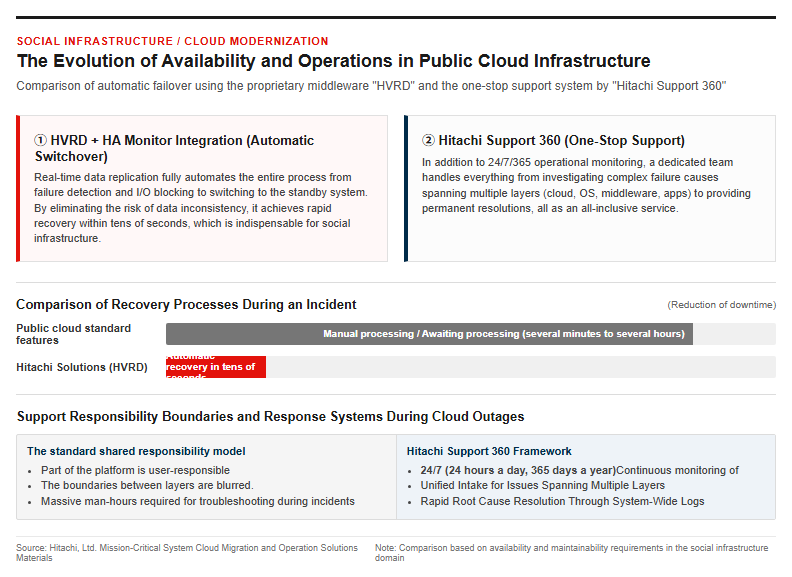Click the 'Hitachi Solutions (HVRD)' row label
The width and height of the screenshot is (792, 577).
click(82, 367)
